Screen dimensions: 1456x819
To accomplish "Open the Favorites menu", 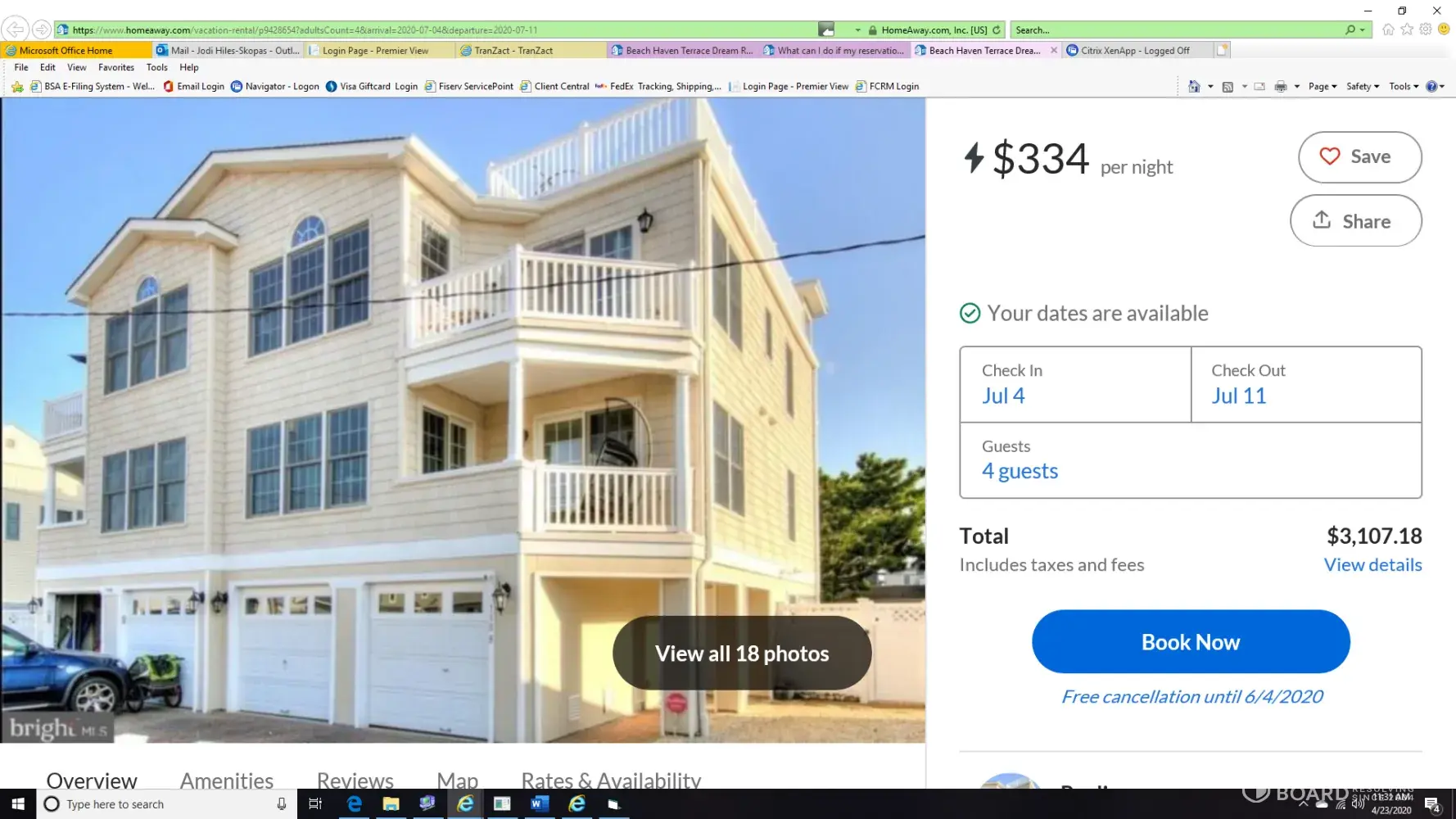I will [x=116, y=68].
